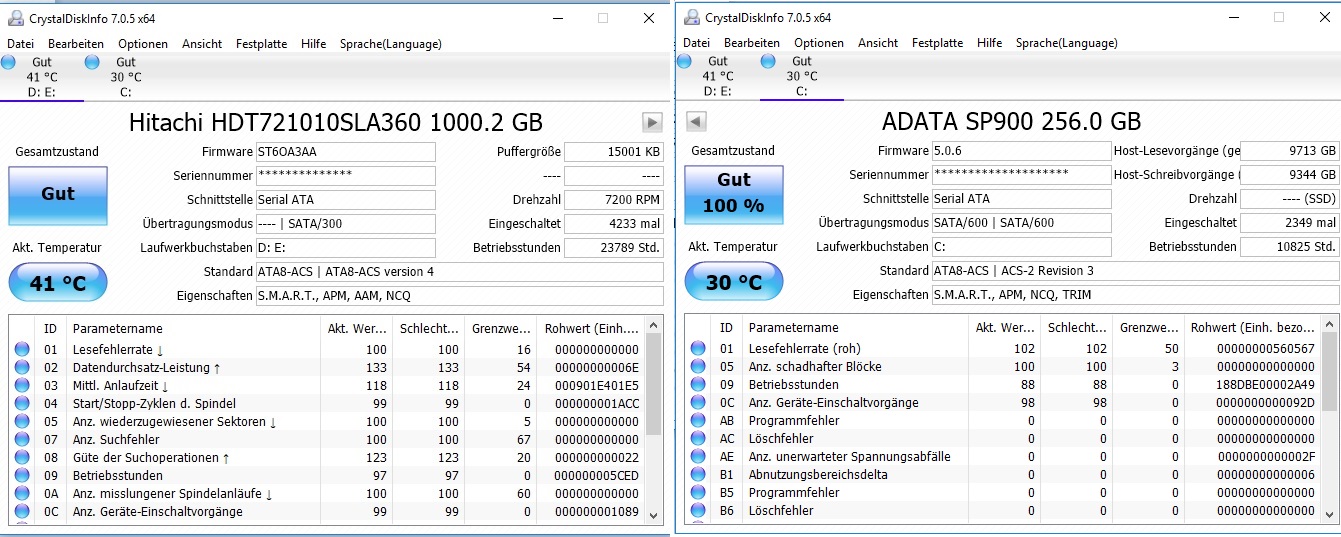This screenshot has width=1341, height=537.
Task: Select the Anz. Geräte-Einschaltvorgänge row in ADATA table
Action: click(1003, 403)
